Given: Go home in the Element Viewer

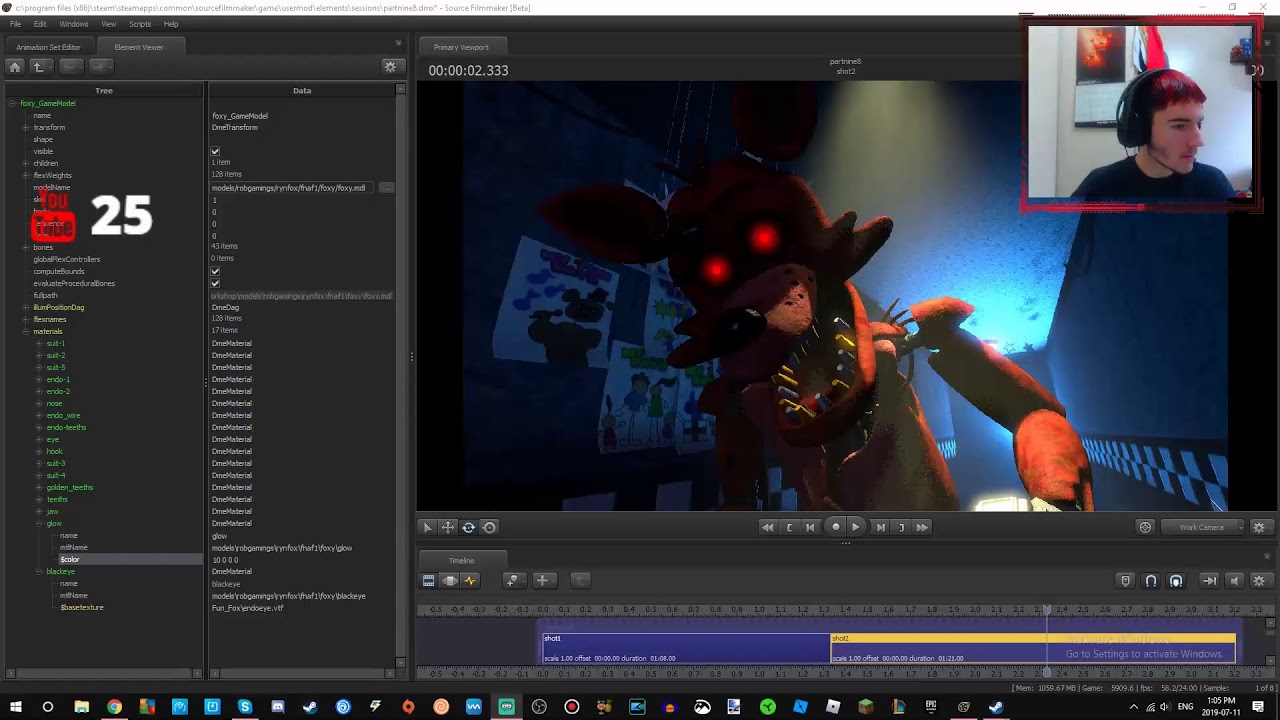Looking at the screenshot, I should coord(14,66).
